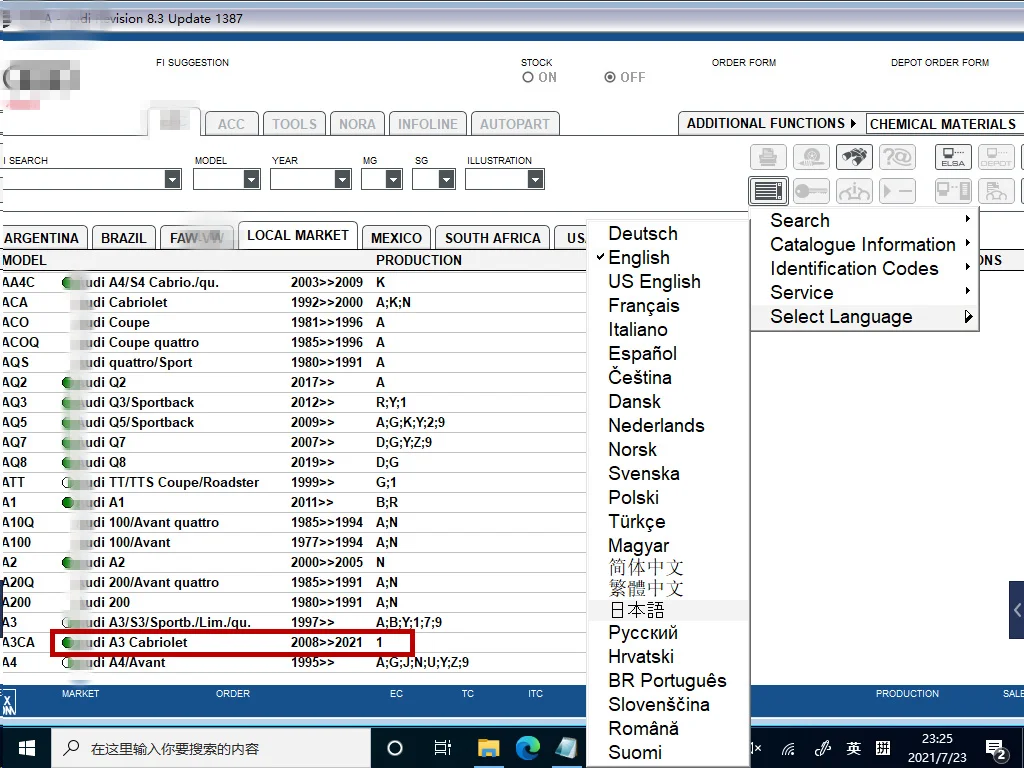The width and height of the screenshot is (1024, 768).
Task: Click the key icon button
Action: click(811, 190)
